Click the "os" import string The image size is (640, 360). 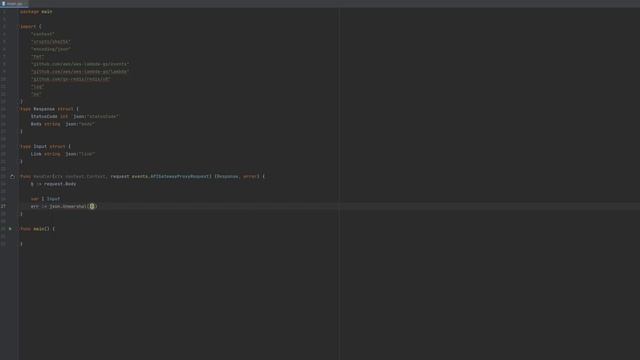[x=36, y=94]
